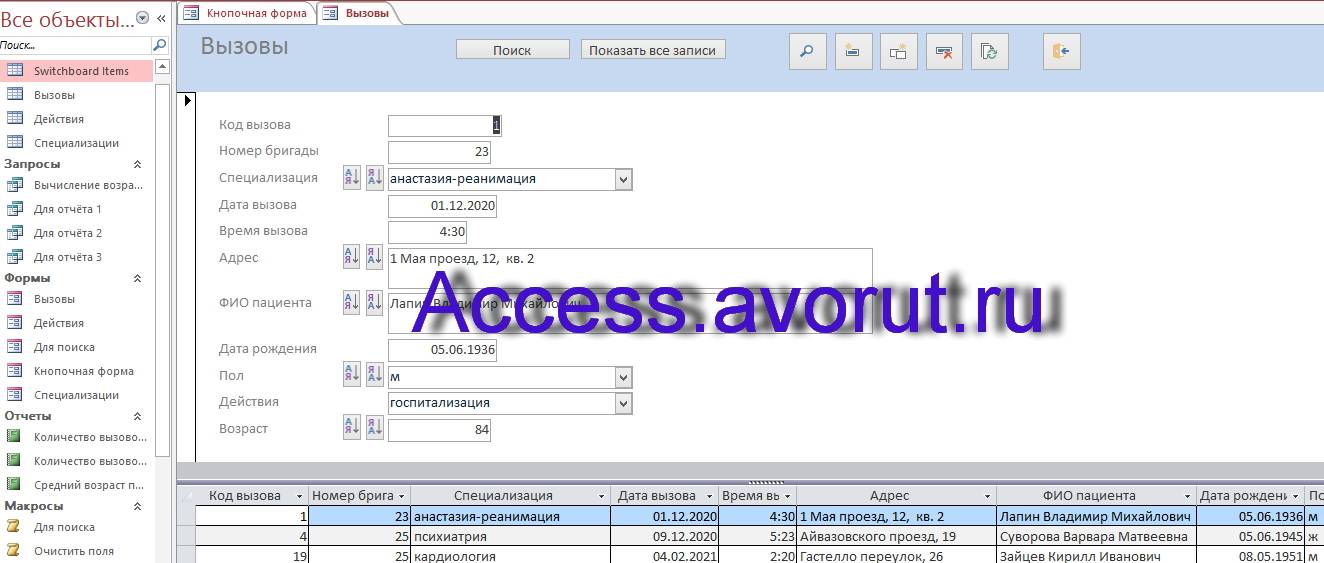Open the Специализация combo box arrow

point(624,179)
